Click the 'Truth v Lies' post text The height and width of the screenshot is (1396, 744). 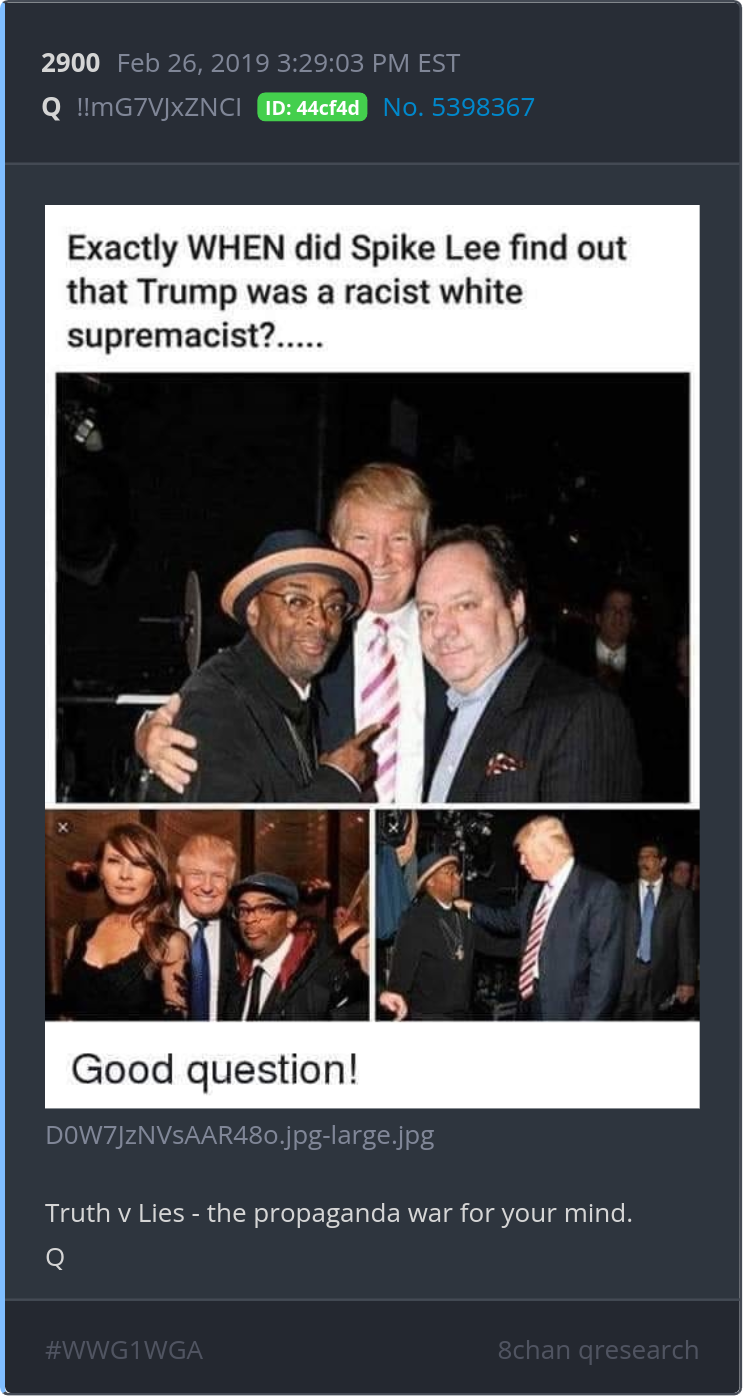coord(339,1214)
